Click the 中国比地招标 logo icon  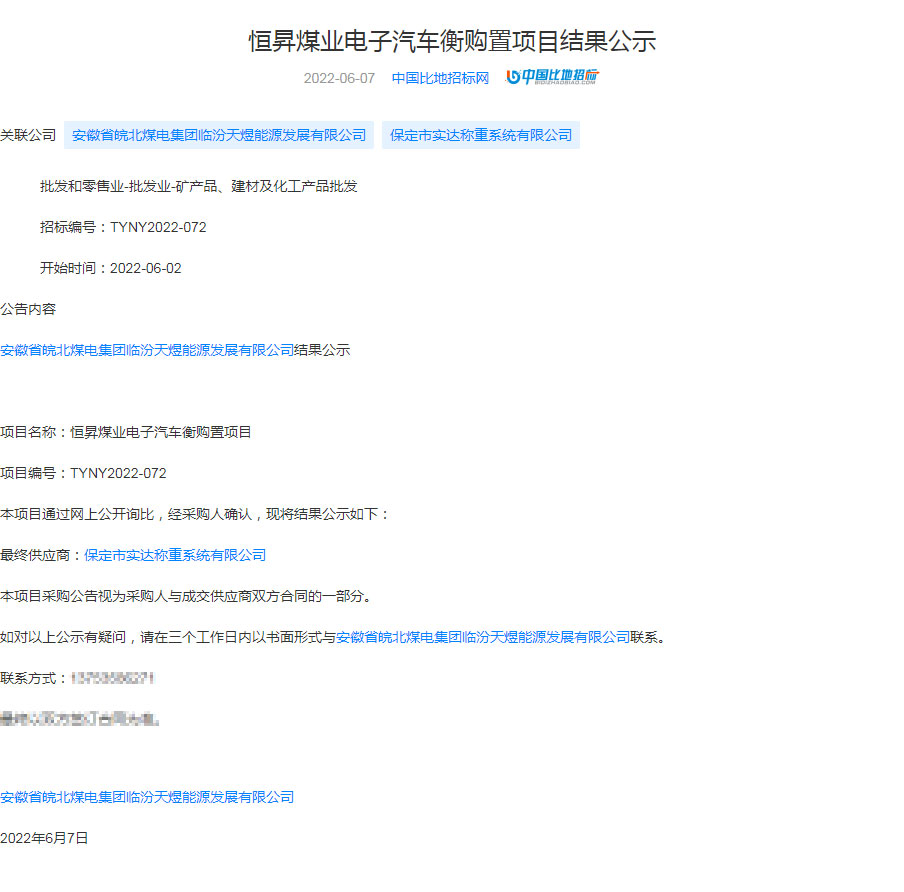click(553, 78)
